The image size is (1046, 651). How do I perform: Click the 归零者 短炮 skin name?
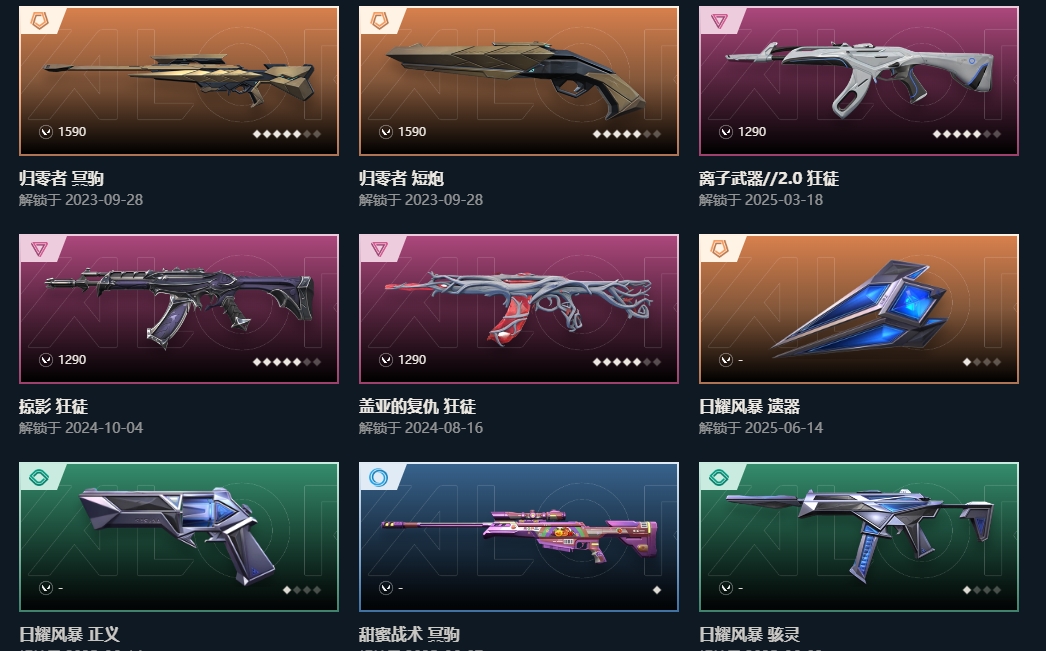(401, 178)
